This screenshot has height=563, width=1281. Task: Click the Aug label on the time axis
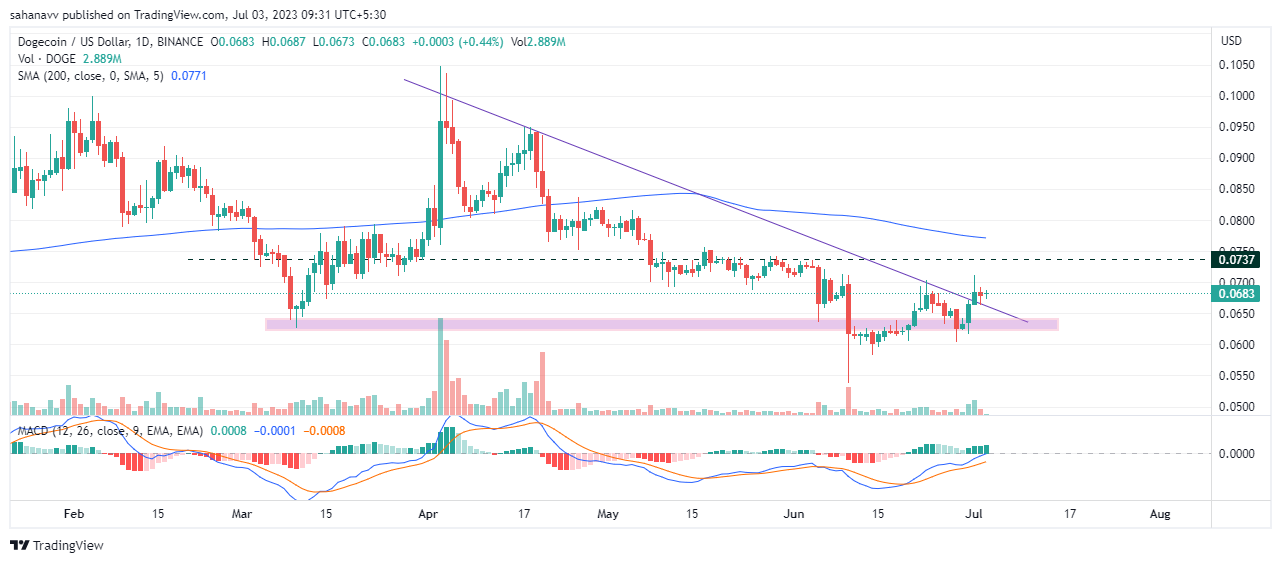tap(1160, 514)
